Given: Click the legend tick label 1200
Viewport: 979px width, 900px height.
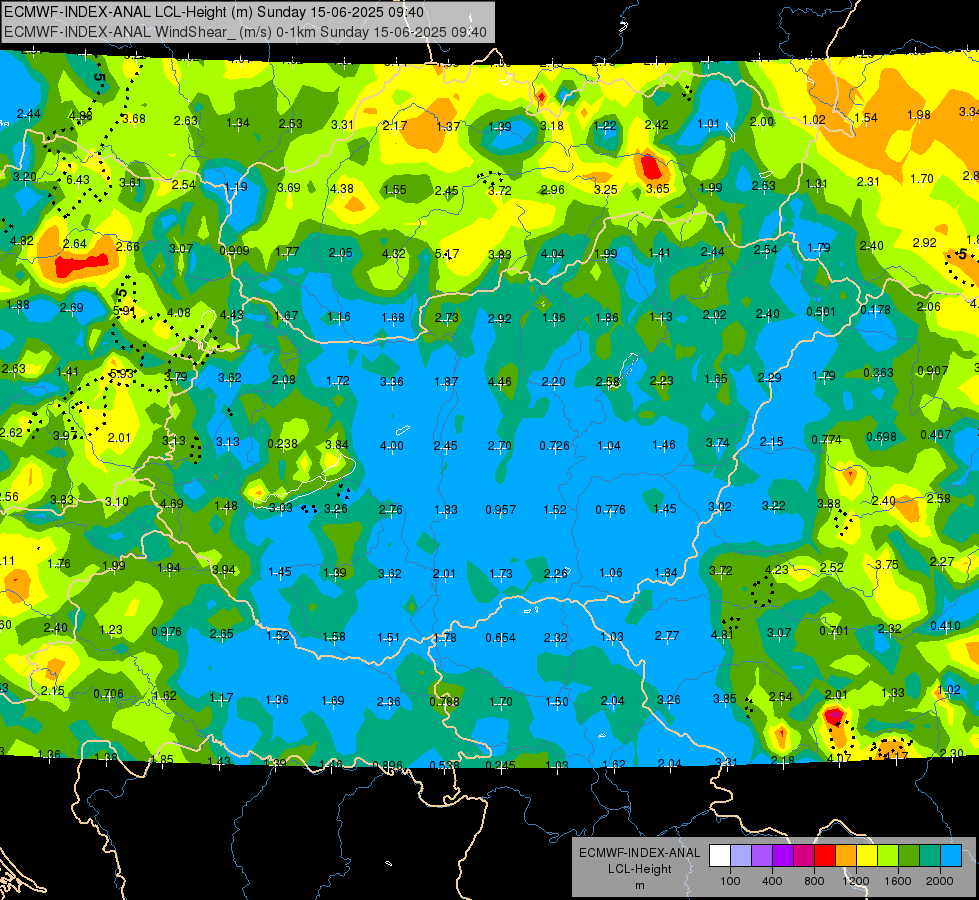Looking at the screenshot, I should [x=856, y=881].
